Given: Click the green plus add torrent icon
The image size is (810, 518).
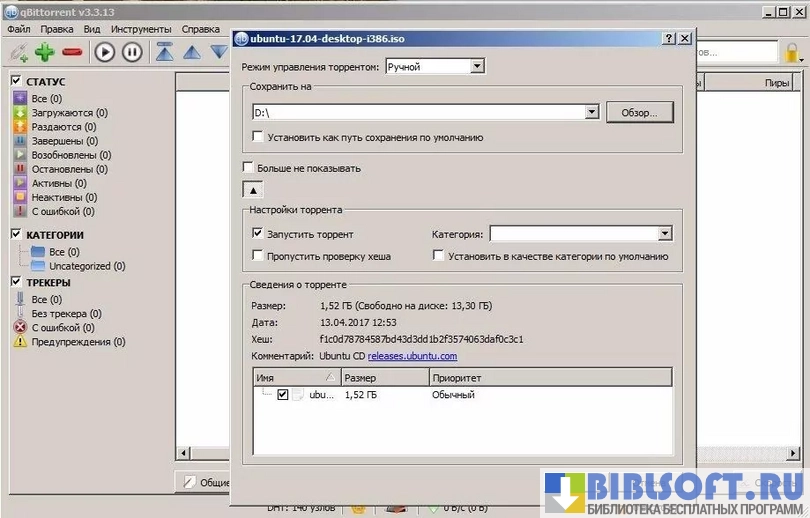Looking at the screenshot, I should [x=44, y=52].
